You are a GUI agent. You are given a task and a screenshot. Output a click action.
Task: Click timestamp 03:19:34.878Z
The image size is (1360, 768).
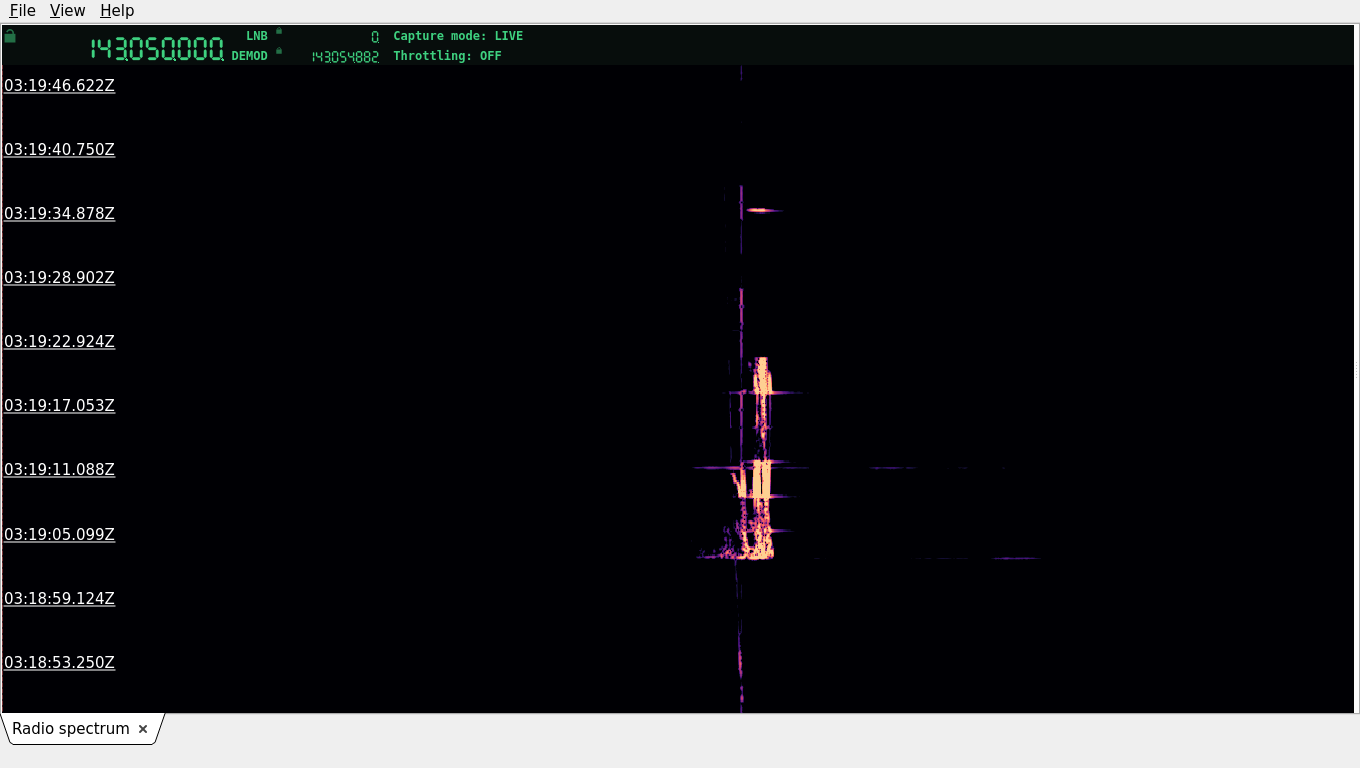pyautogui.click(x=60, y=214)
